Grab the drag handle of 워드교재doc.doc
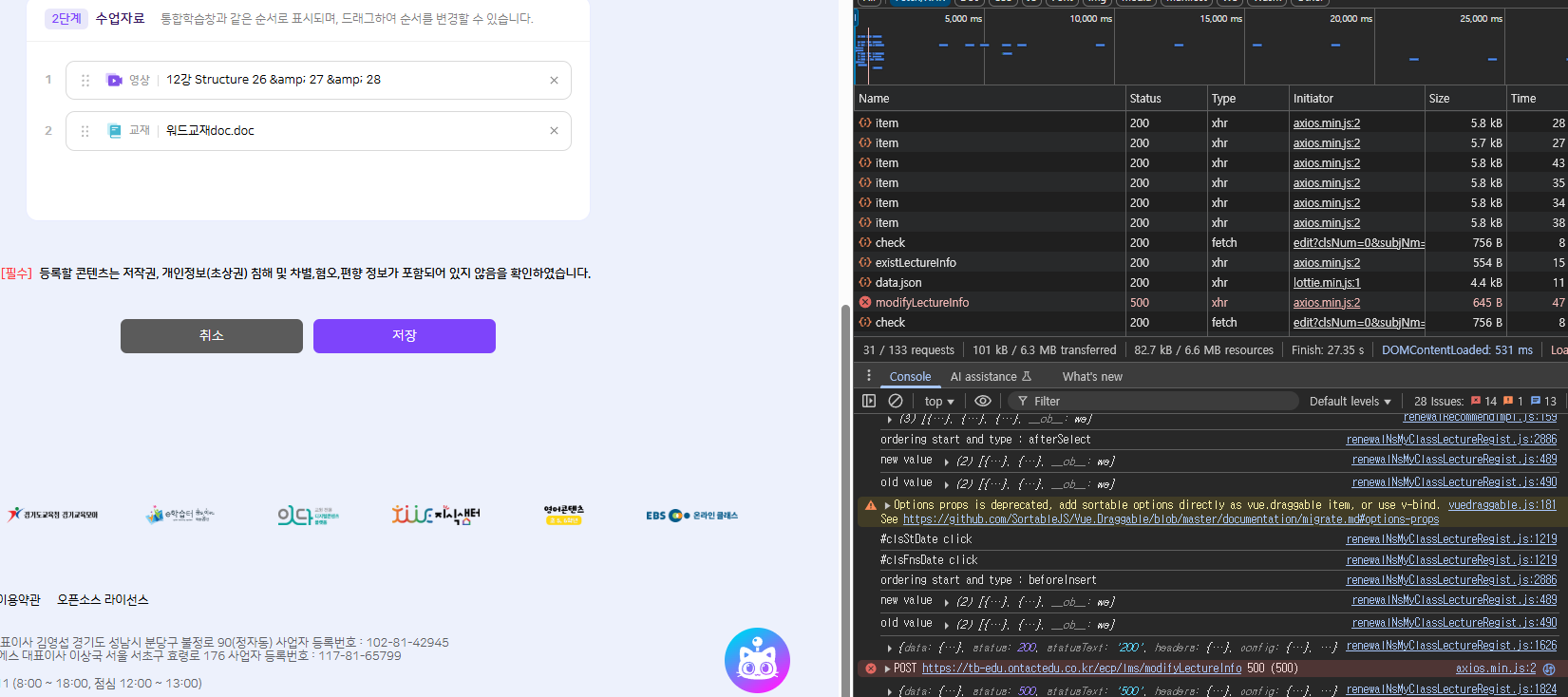The width and height of the screenshot is (1568, 697). pos(85,131)
